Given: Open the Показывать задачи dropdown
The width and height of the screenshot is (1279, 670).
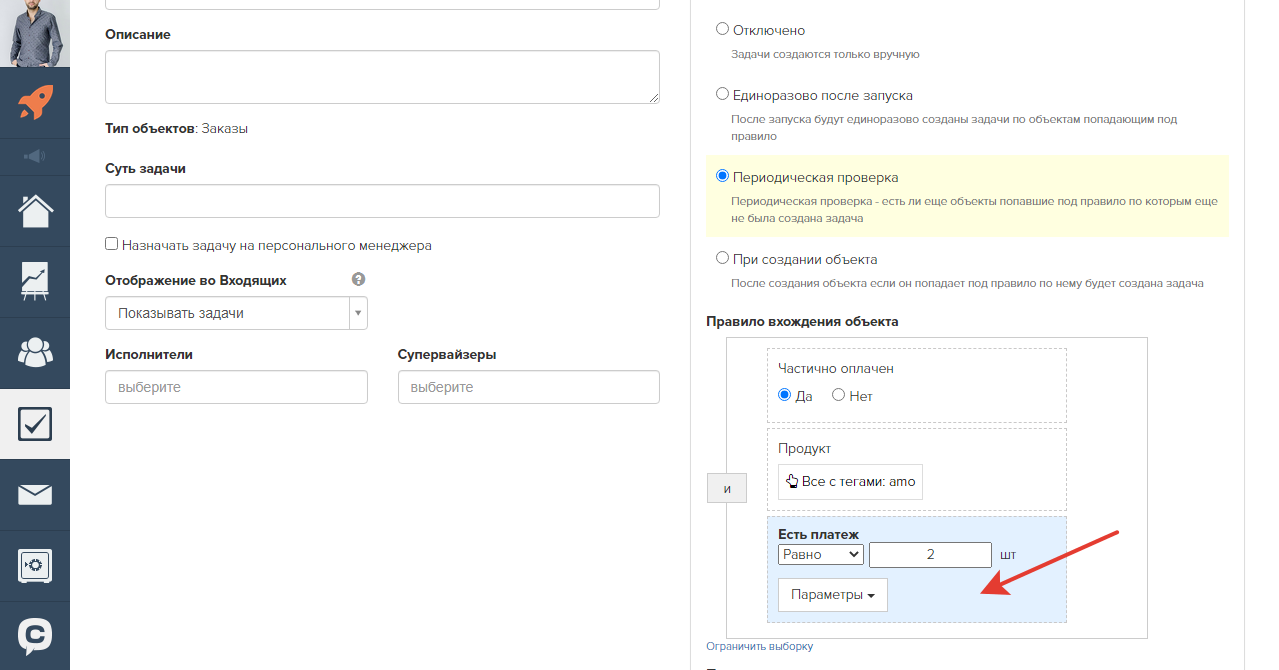Looking at the screenshot, I should click(236, 313).
